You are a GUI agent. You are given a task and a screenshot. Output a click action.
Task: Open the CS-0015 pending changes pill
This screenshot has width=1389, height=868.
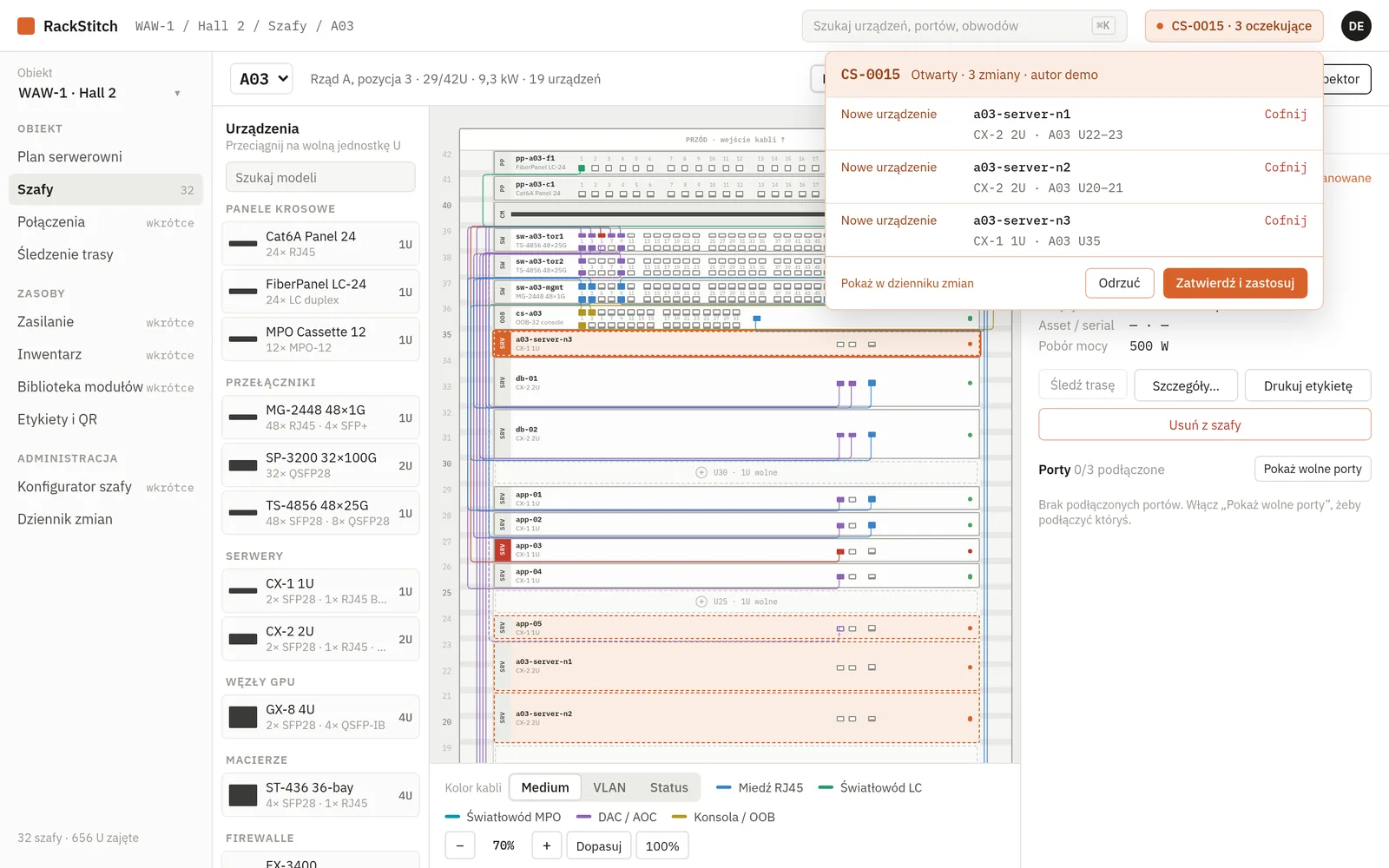click(x=1234, y=26)
